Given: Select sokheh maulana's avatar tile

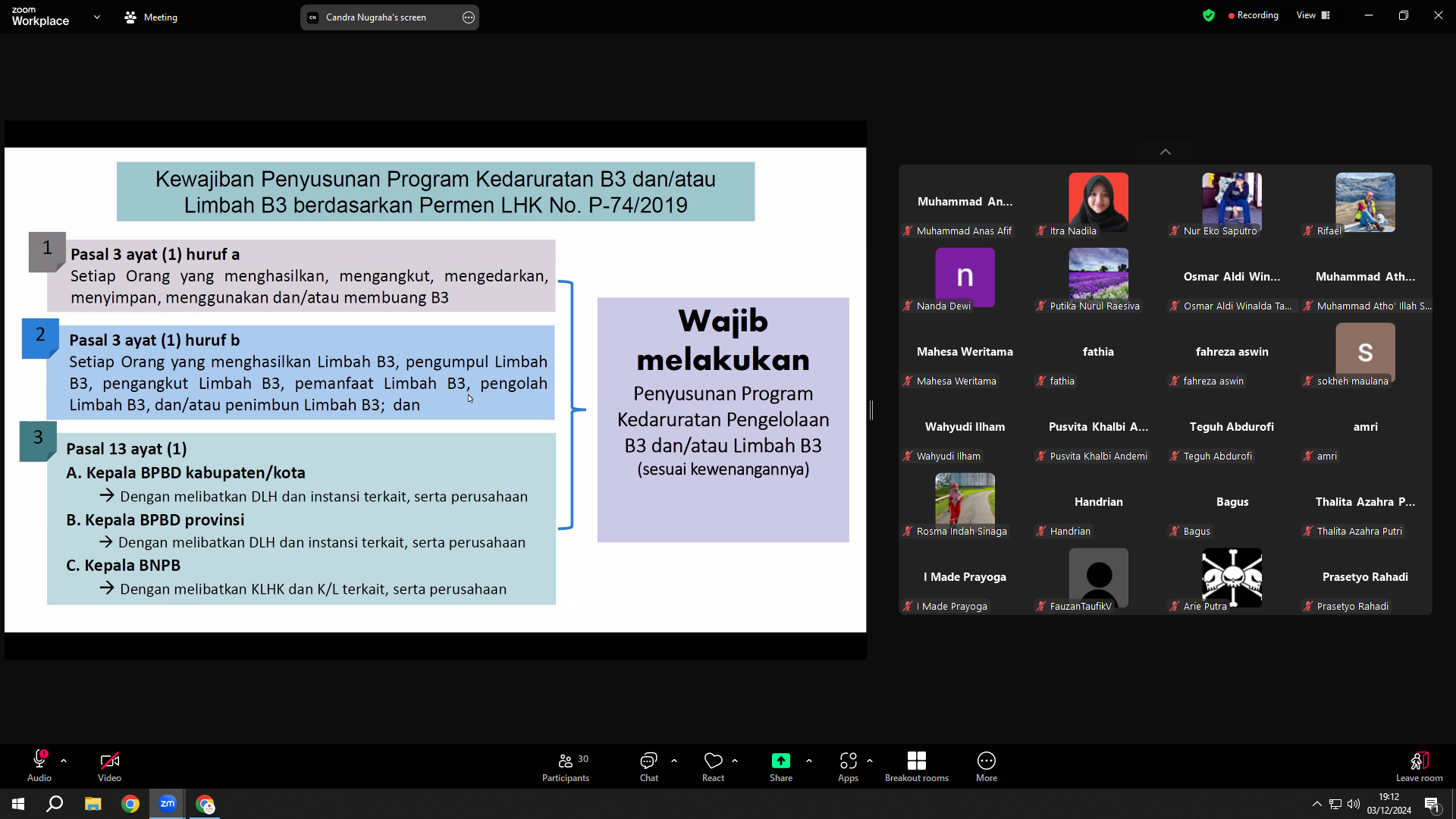Looking at the screenshot, I should coord(1365,352).
